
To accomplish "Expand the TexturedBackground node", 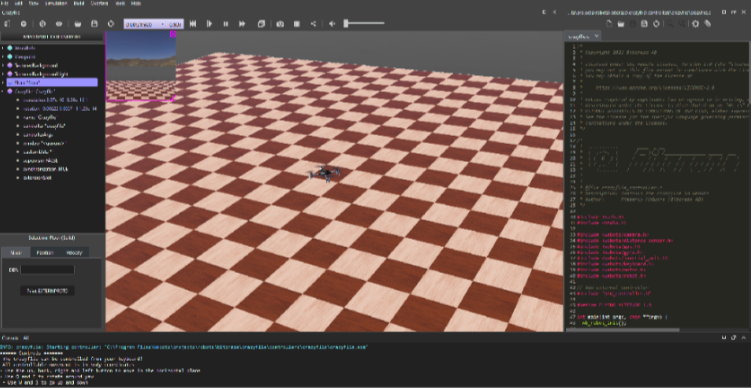I will point(3,65).
